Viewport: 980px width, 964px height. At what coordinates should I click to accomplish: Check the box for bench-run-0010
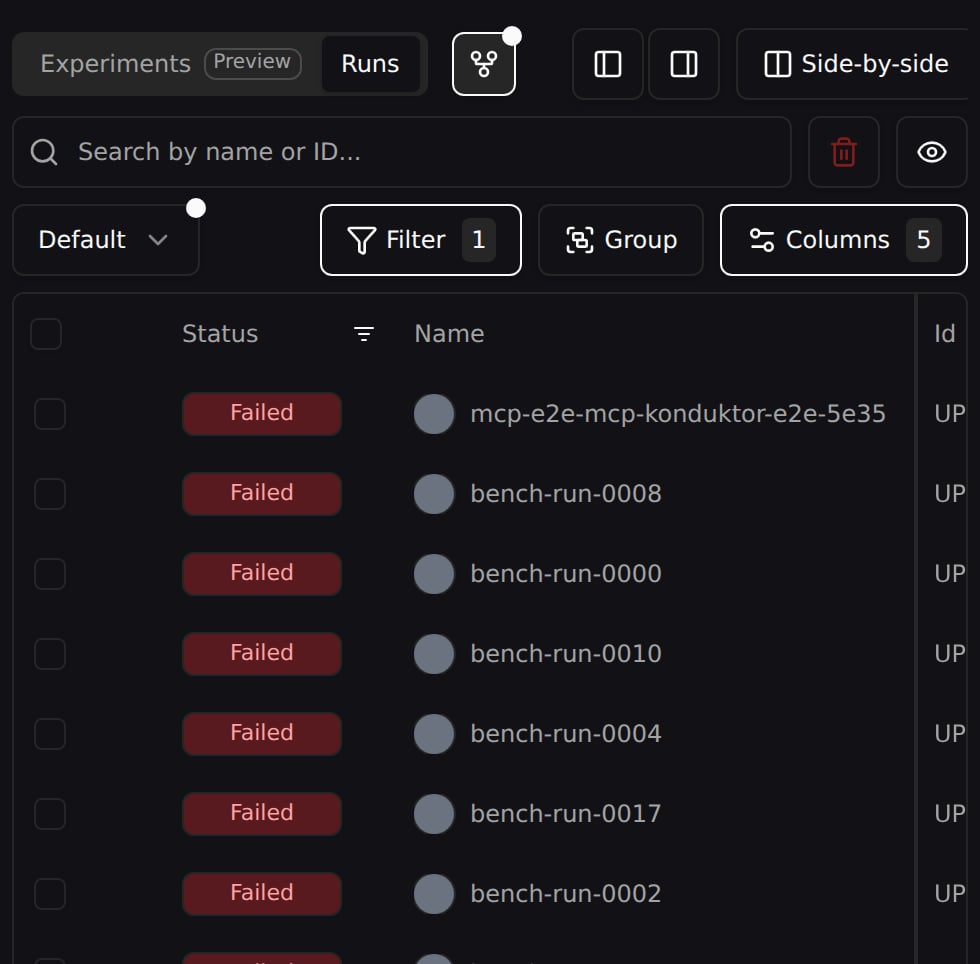click(x=50, y=654)
